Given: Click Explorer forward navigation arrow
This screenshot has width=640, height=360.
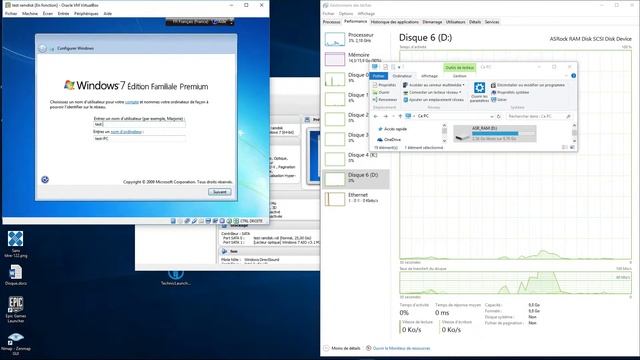Looking at the screenshot, I should (385, 116).
